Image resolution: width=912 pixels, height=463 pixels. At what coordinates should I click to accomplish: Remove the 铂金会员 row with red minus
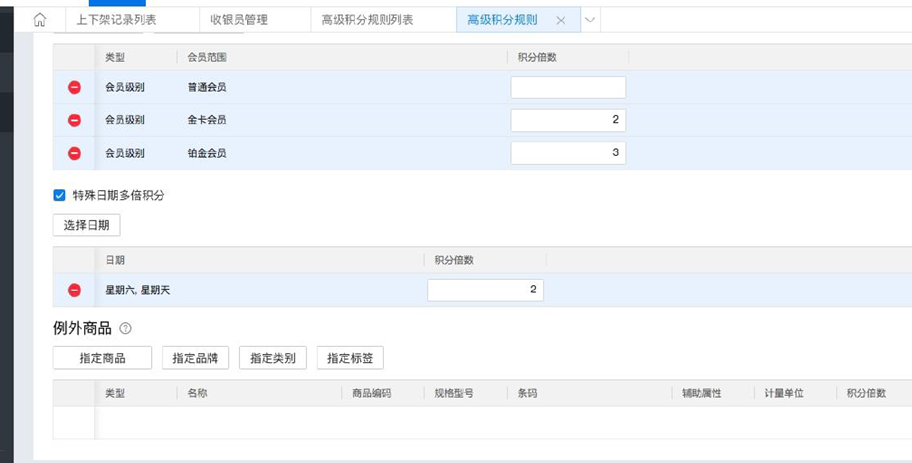coord(74,153)
